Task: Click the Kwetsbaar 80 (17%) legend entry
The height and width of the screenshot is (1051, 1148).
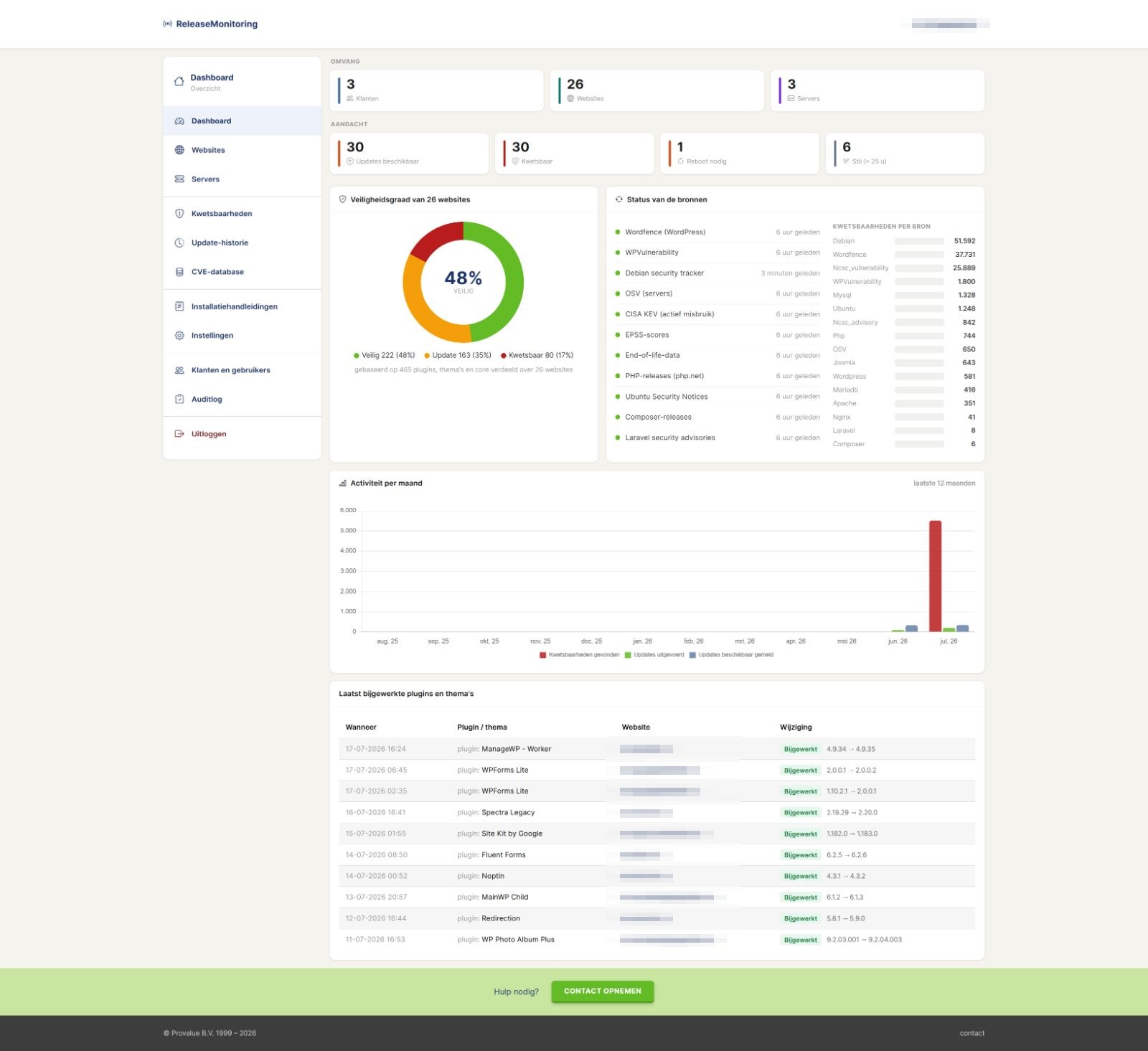Action: click(x=537, y=355)
